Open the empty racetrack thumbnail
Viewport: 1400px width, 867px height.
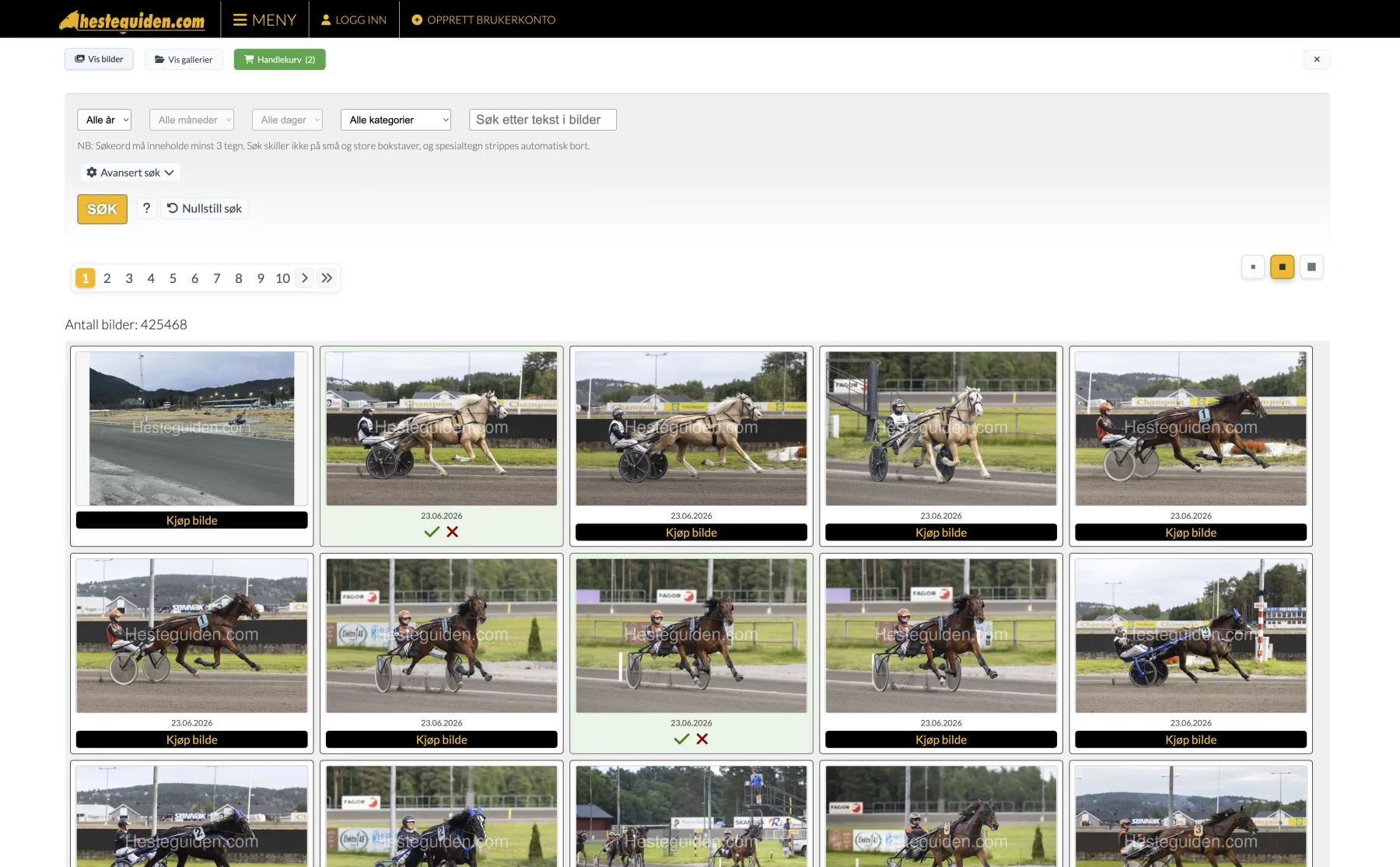(192, 428)
